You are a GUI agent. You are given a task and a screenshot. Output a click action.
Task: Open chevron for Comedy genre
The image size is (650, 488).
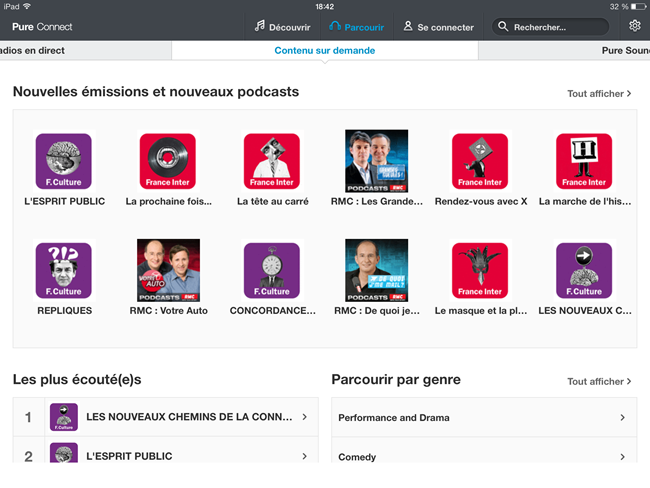click(x=622, y=456)
